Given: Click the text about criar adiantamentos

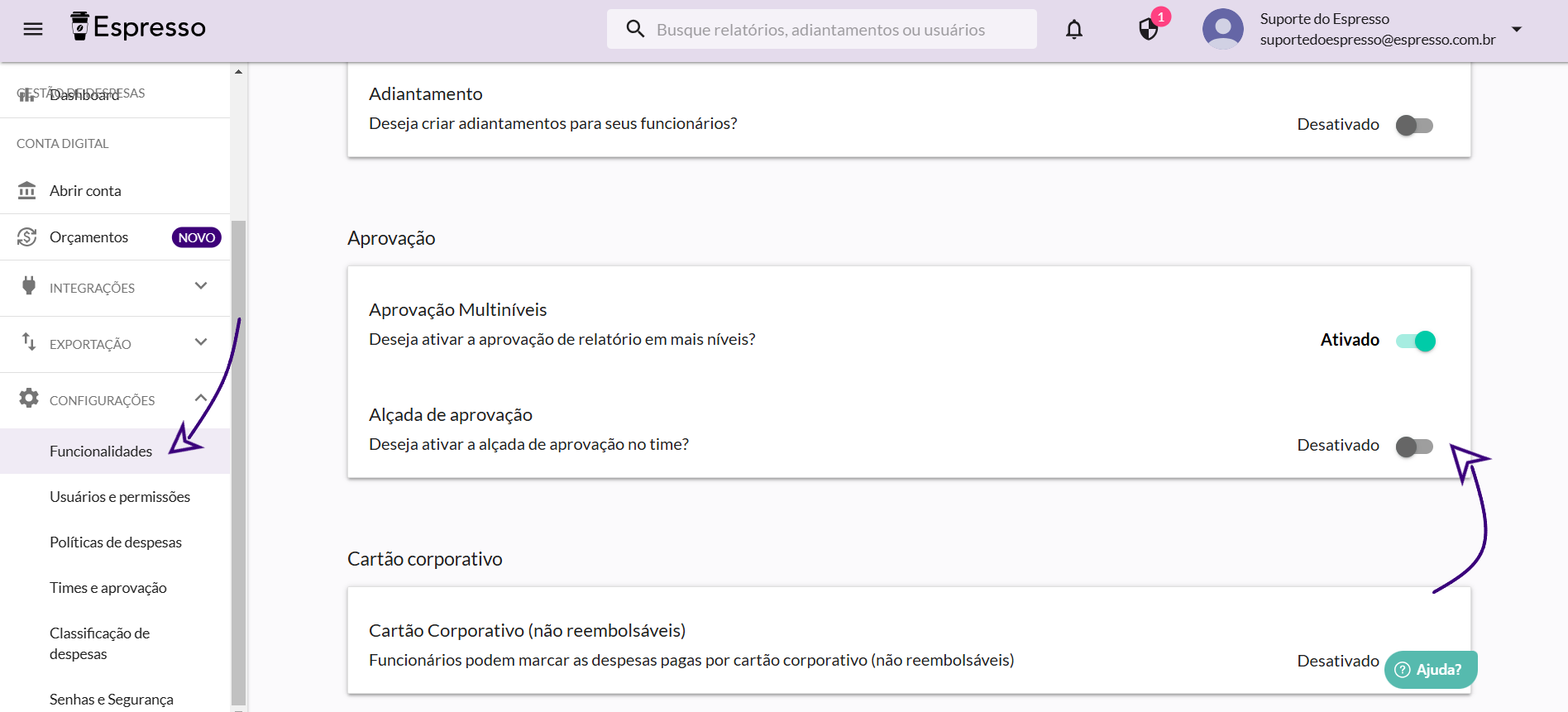Looking at the screenshot, I should click(552, 123).
